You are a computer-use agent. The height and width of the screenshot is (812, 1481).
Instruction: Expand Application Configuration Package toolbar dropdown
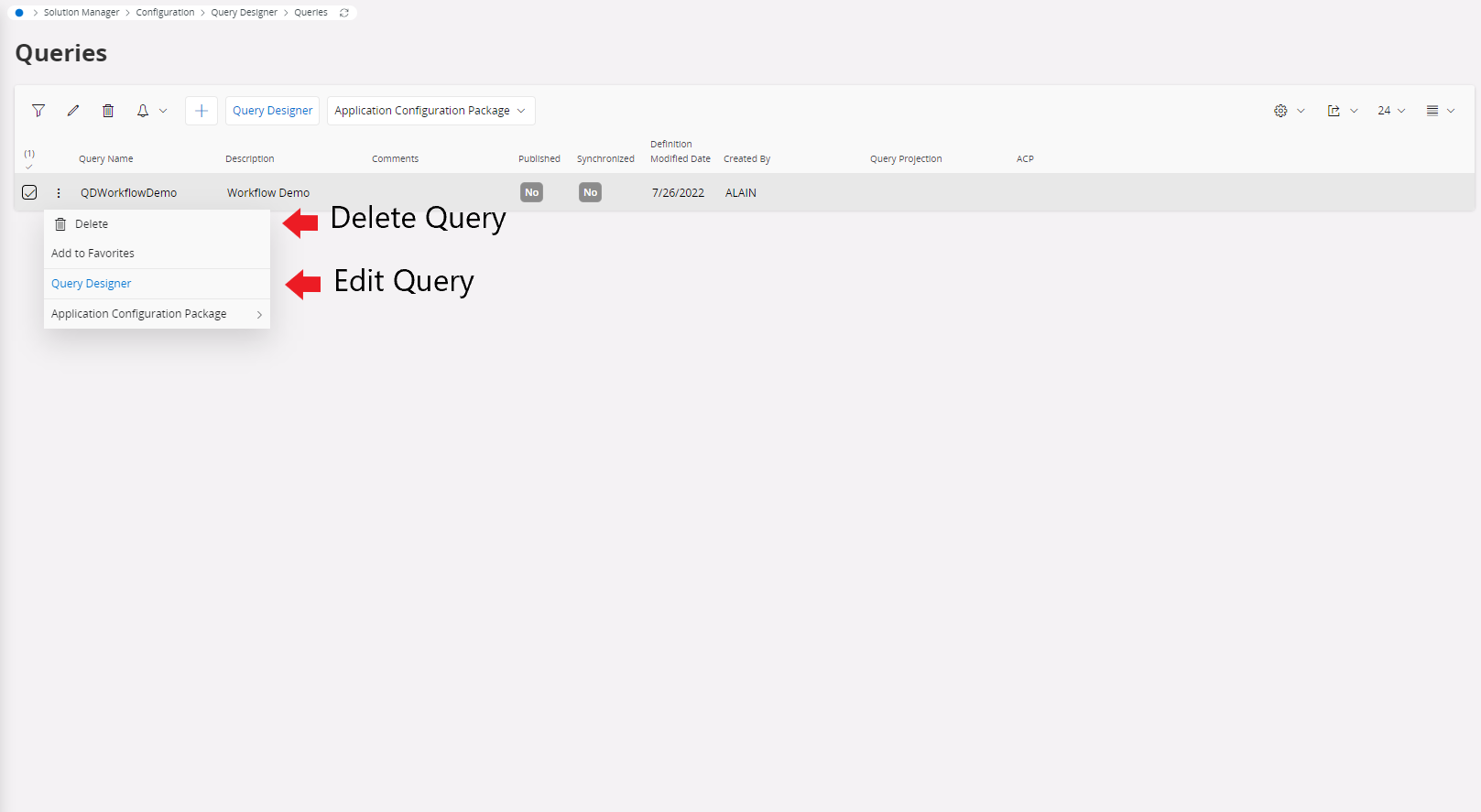click(430, 111)
